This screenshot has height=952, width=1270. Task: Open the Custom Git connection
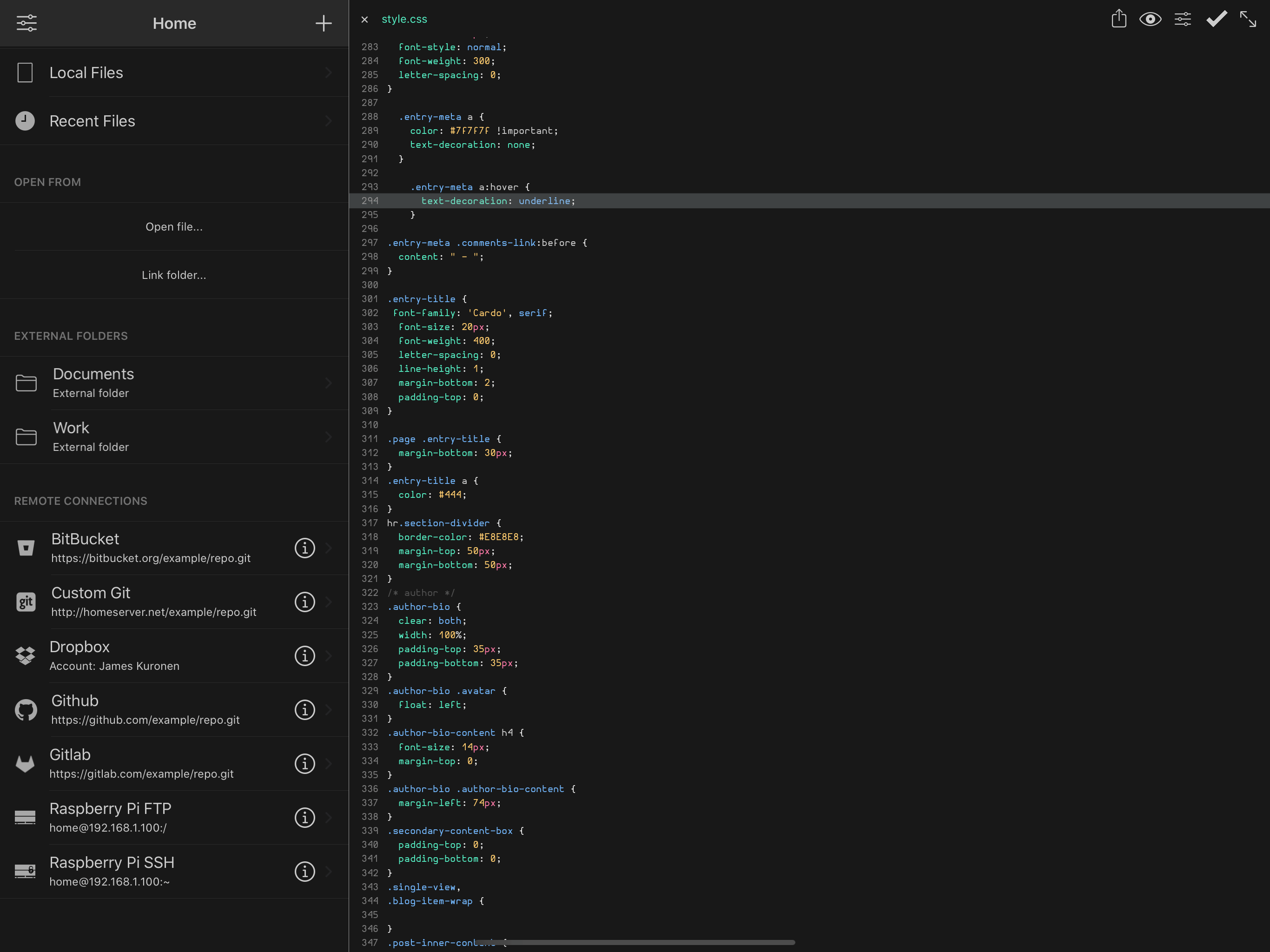point(174,602)
